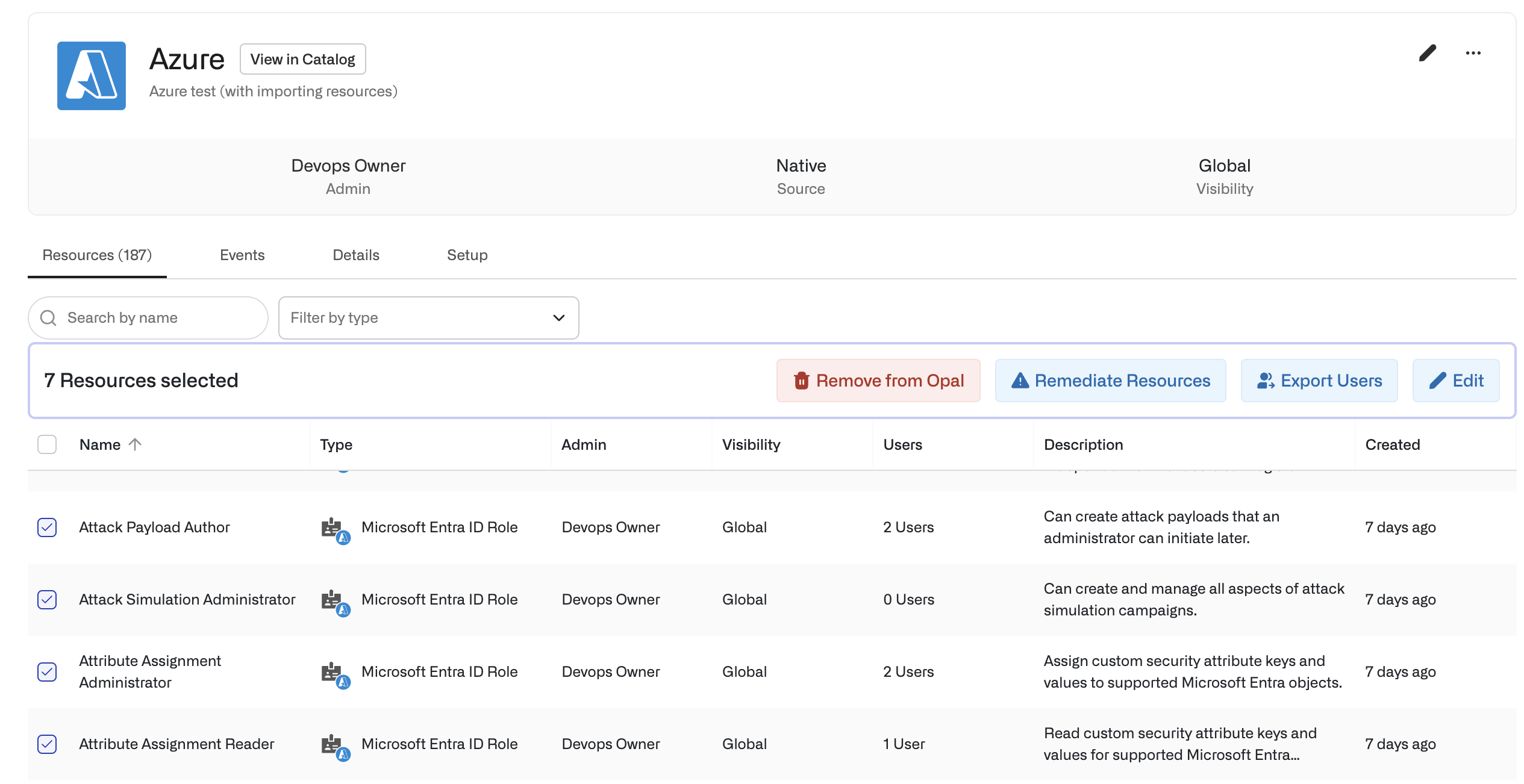Screen dimensions: 1524x784
Task: Deselect the Attack Simulation Administrator checkbox
Action: click(47, 600)
